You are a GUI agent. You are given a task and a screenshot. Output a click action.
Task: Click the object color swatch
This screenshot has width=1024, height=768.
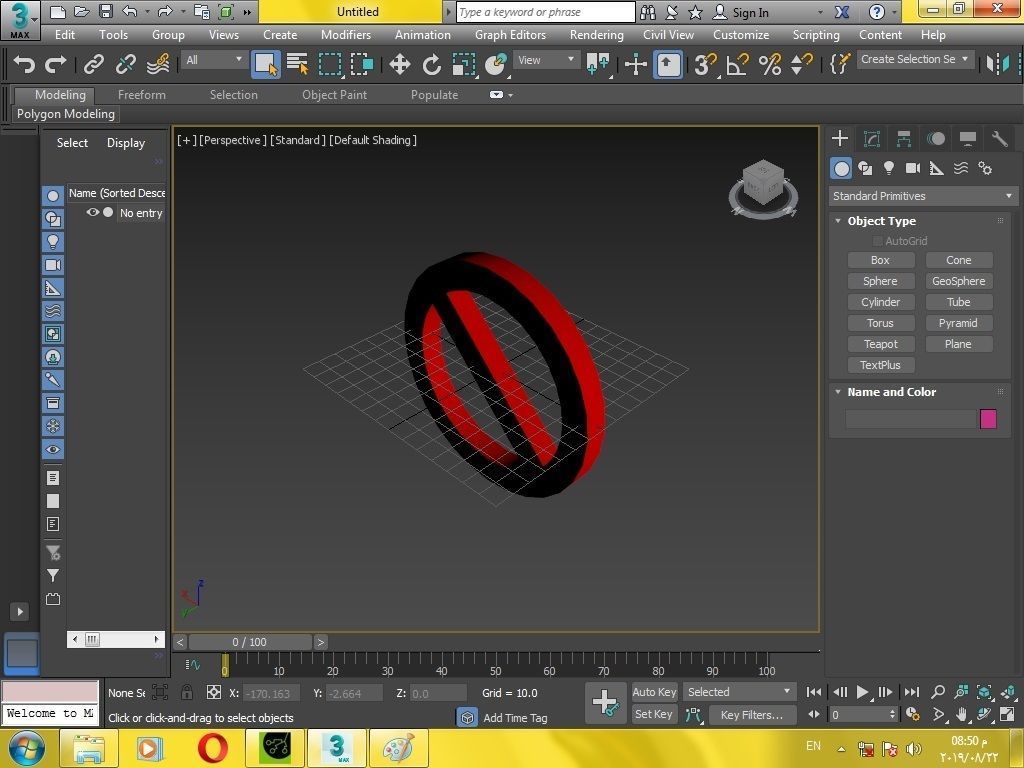(x=988, y=419)
